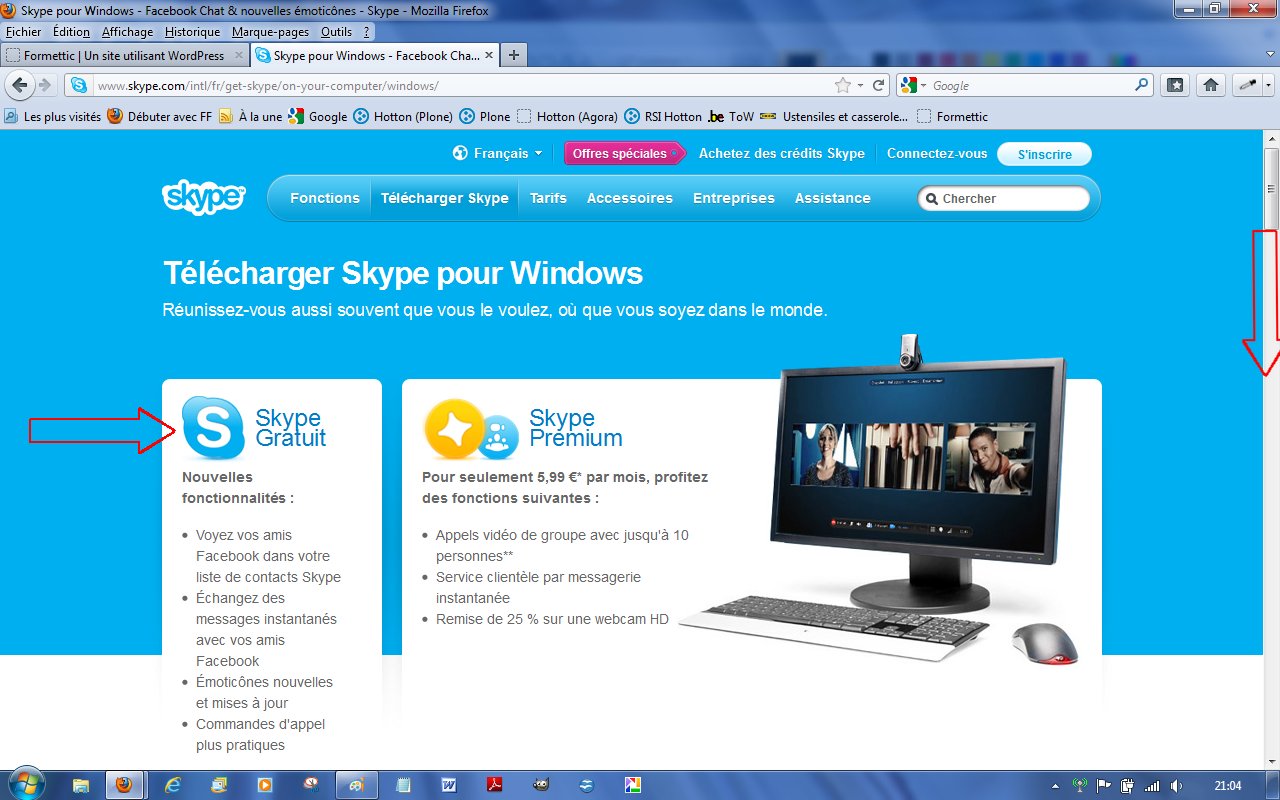The height and width of the screenshot is (800, 1280).
Task: Go back with the browser back arrow
Action: [x=20, y=85]
